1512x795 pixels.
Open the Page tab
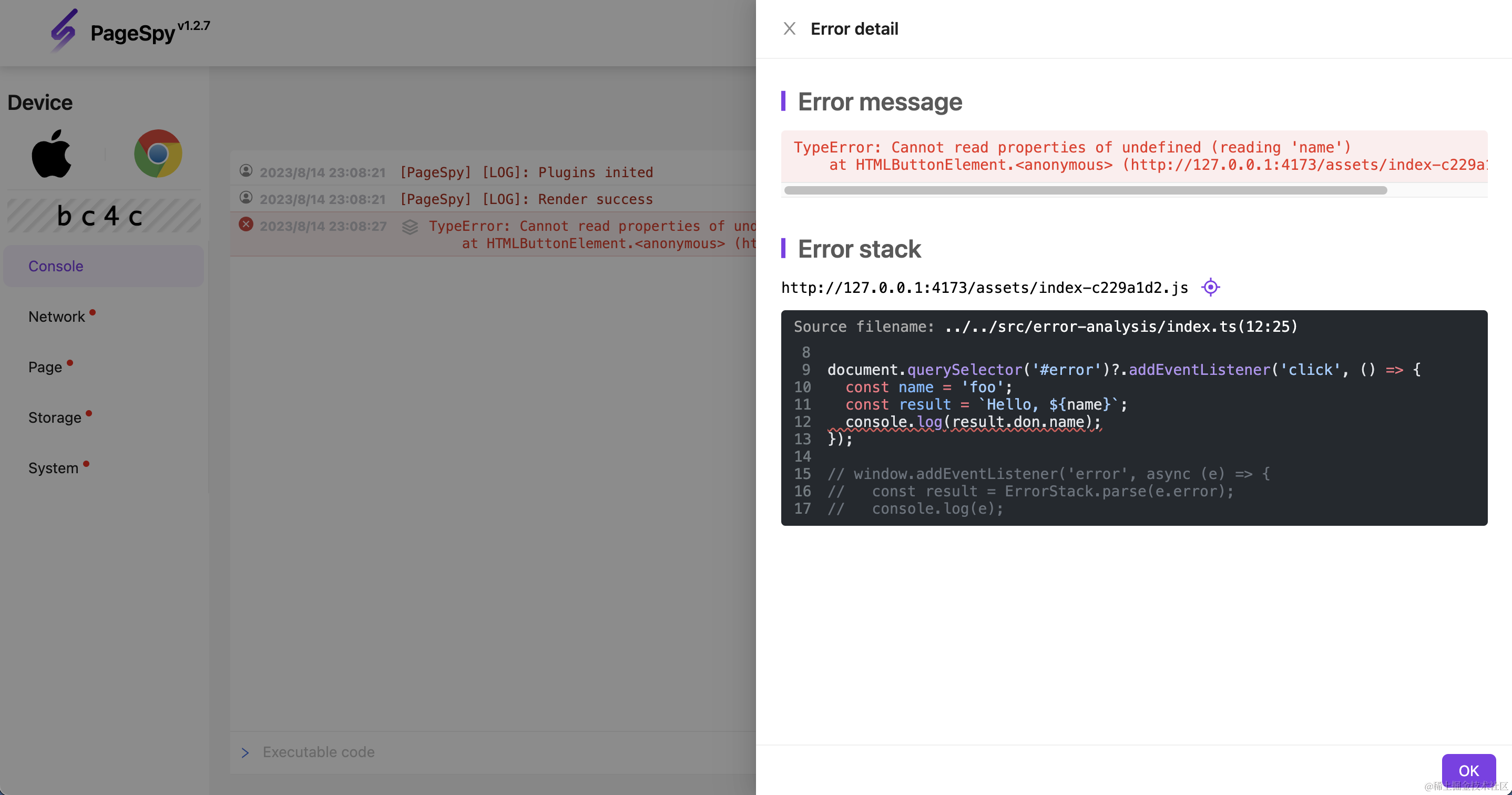point(45,367)
